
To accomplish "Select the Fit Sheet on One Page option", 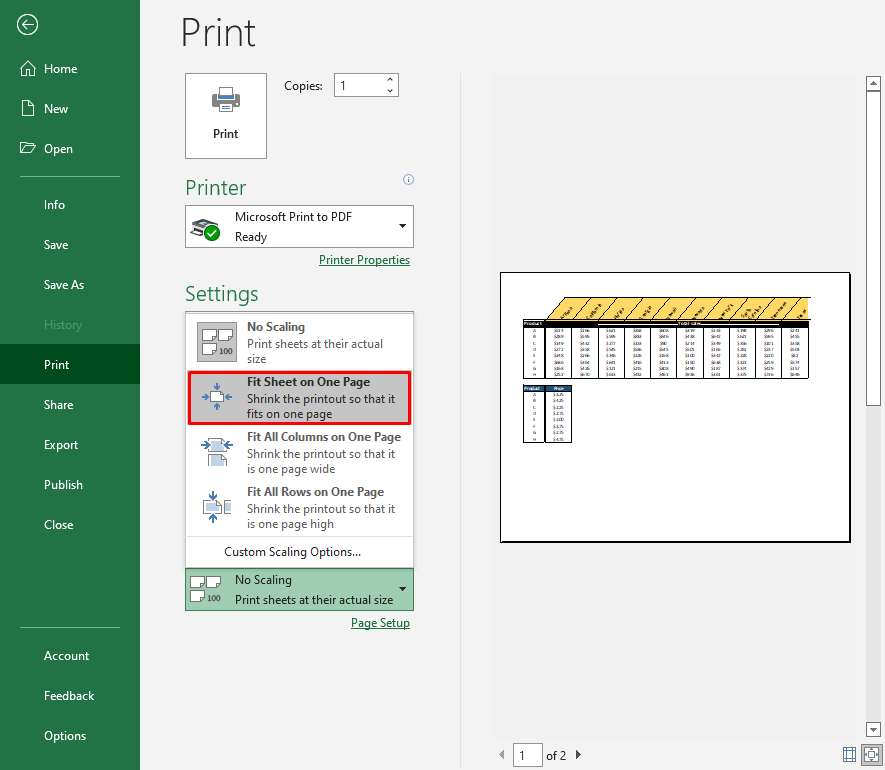I will (299, 397).
